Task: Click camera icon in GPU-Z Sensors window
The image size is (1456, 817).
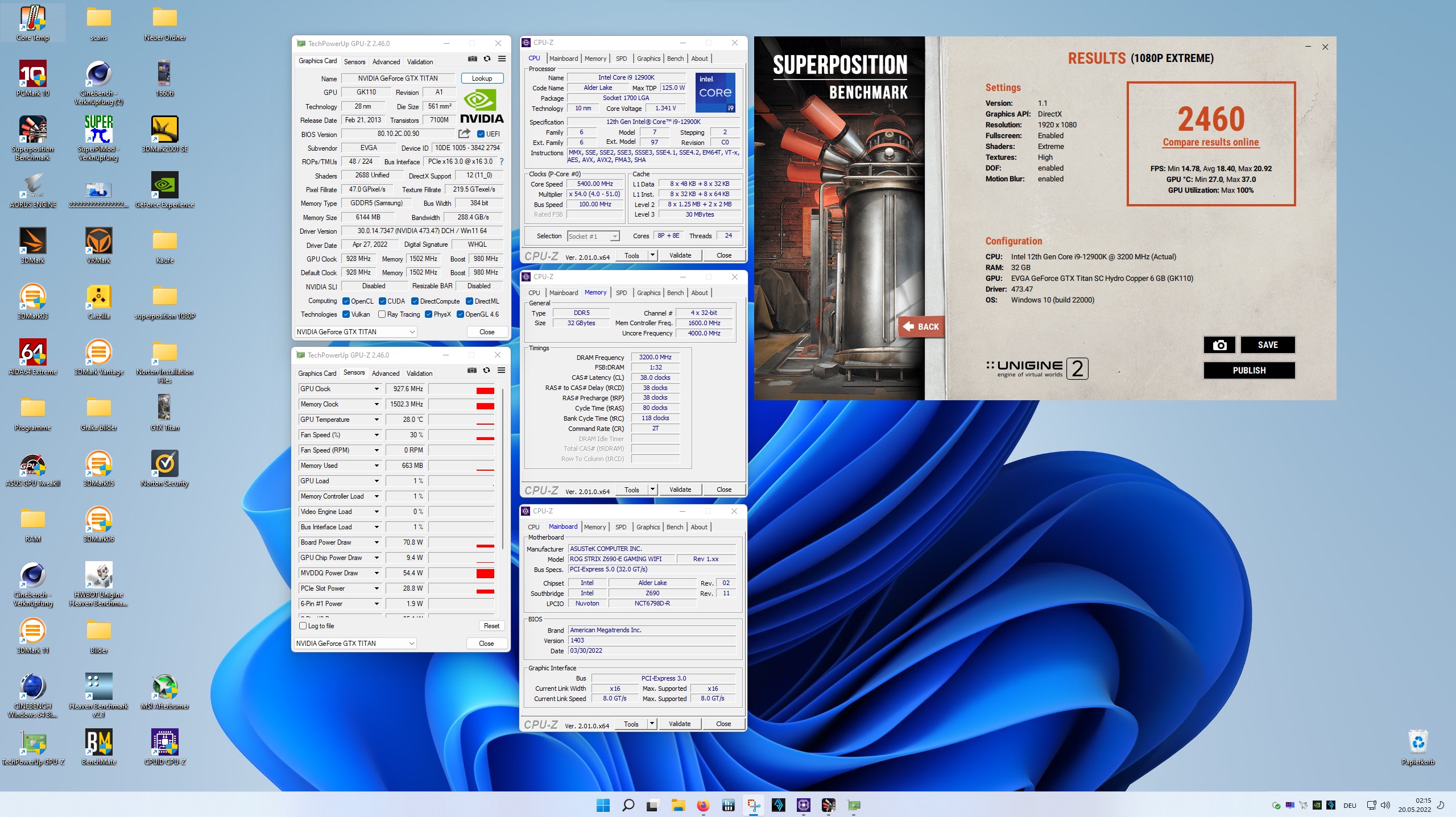Action: pyautogui.click(x=471, y=370)
